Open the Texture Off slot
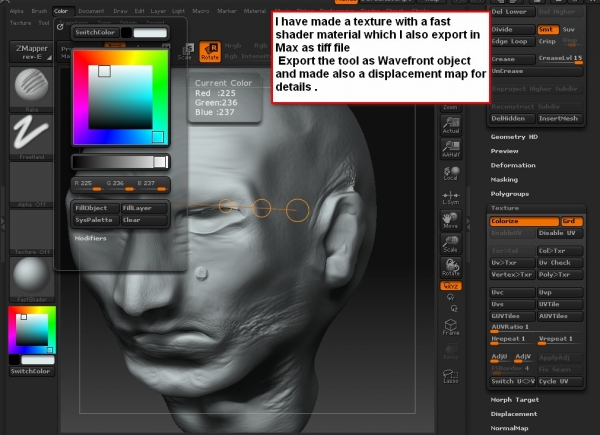600x435 pixels. (x=31, y=232)
